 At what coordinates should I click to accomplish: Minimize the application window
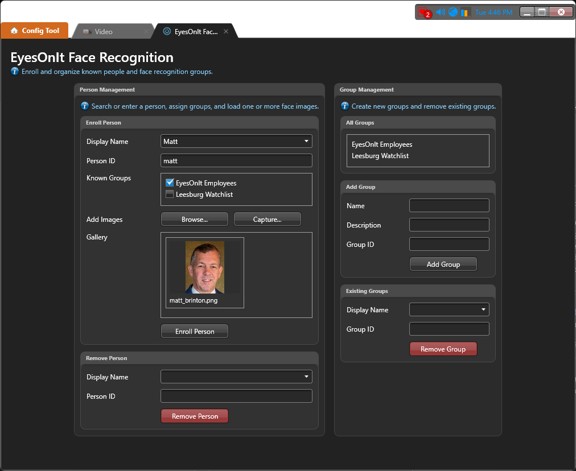[527, 12]
